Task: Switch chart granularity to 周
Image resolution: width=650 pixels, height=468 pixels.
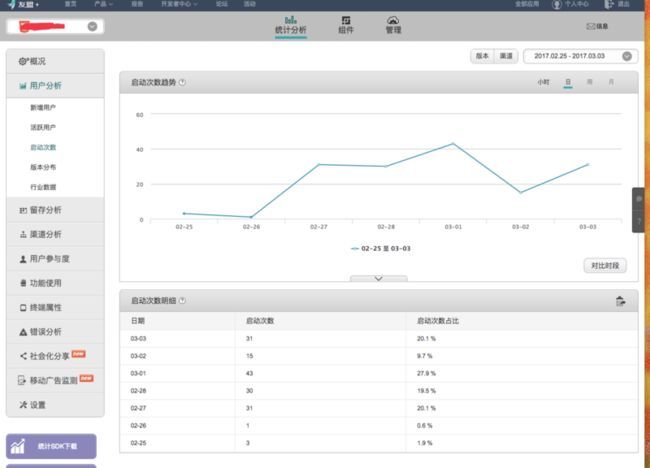Action: (x=589, y=82)
